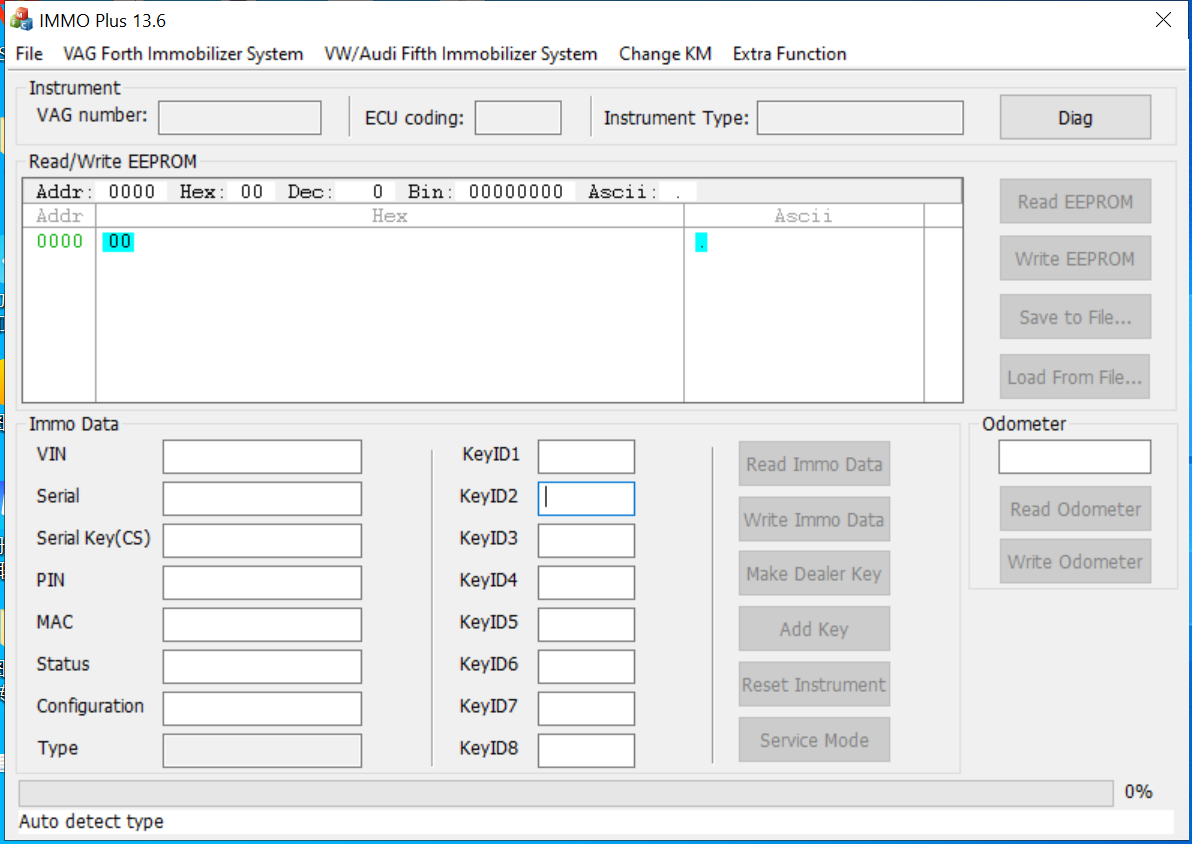This screenshot has width=1192, height=844.
Task: Open the File menu
Action: click(x=29, y=54)
